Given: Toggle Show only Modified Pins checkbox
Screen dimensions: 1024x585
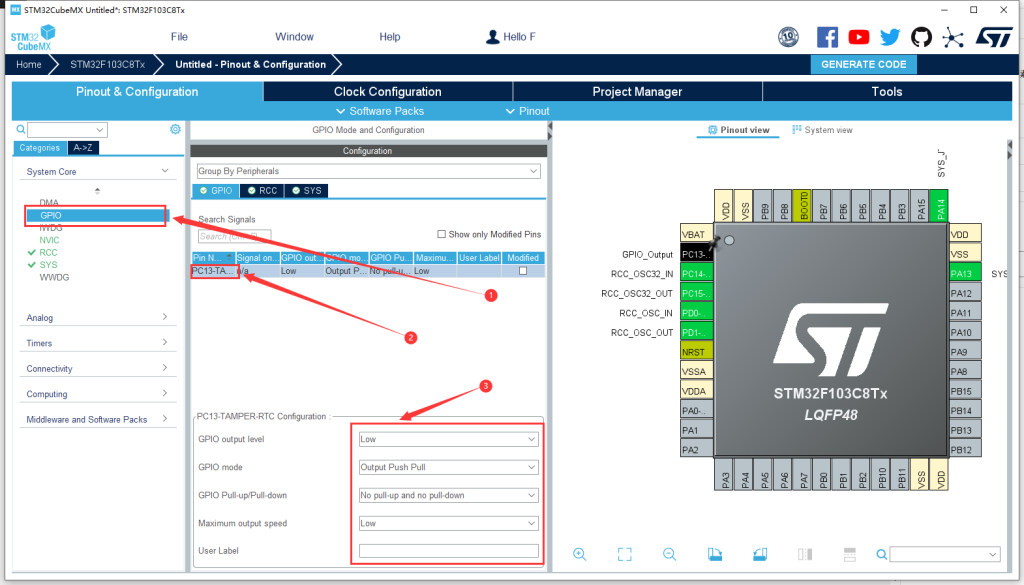Looking at the screenshot, I should pyautogui.click(x=441, y=234).
